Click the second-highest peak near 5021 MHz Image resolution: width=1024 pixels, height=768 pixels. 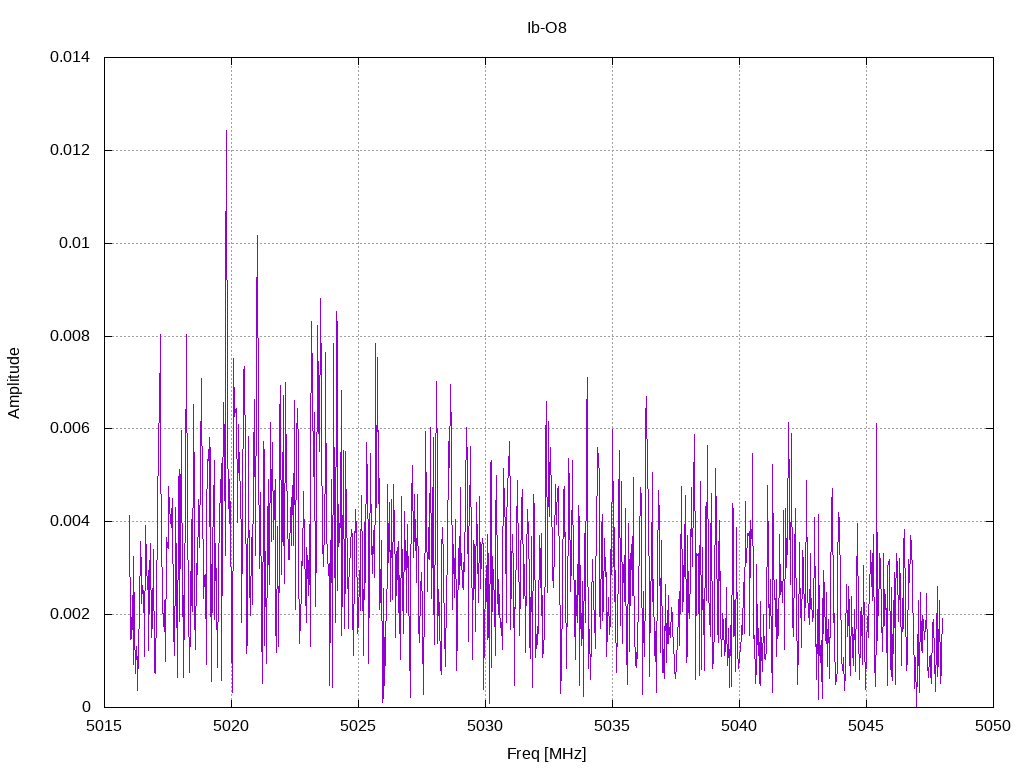click(257, 237)
